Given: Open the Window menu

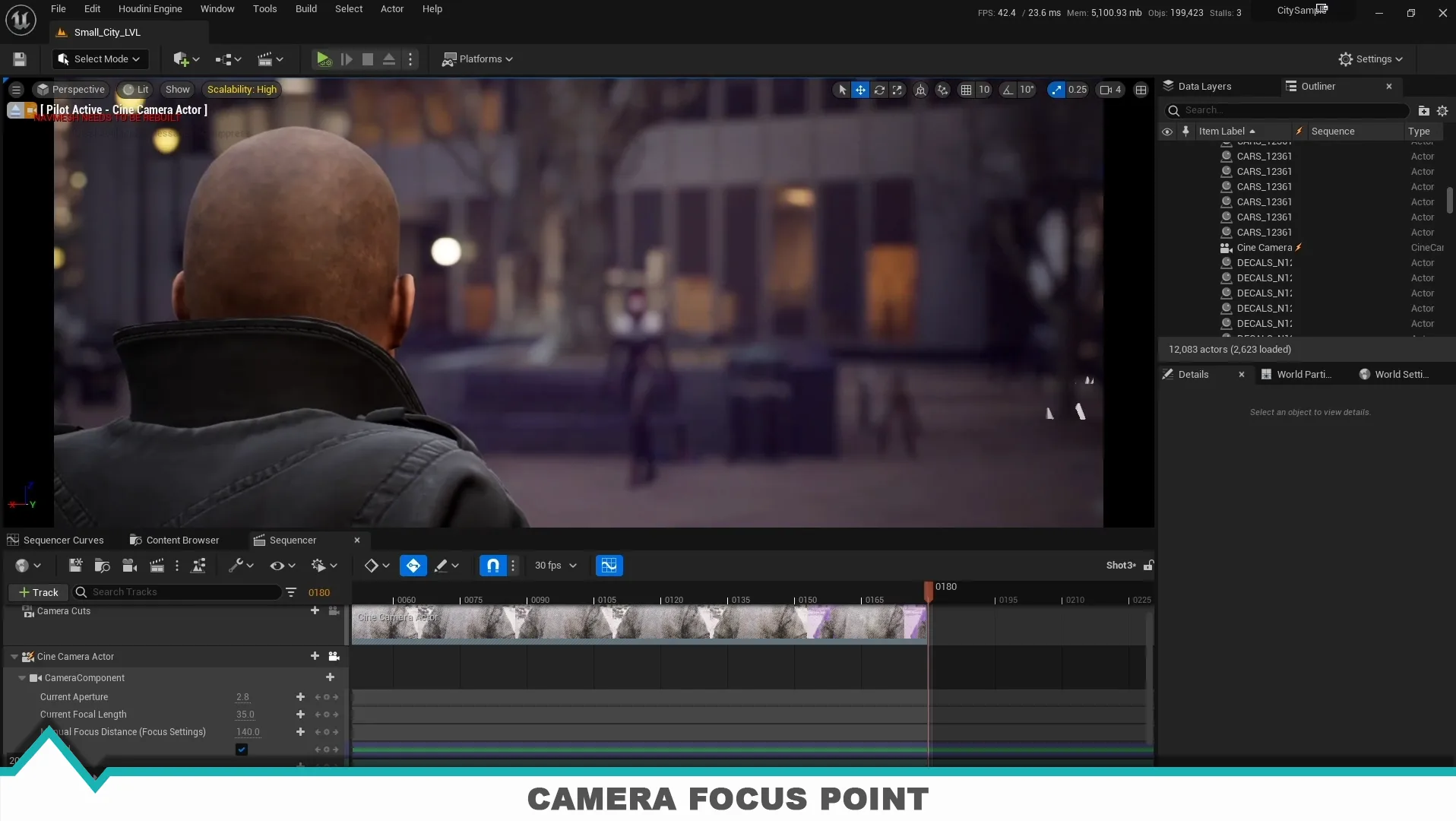Looking at the screenshot, I should pyautogui.click(x=217, y=8).
